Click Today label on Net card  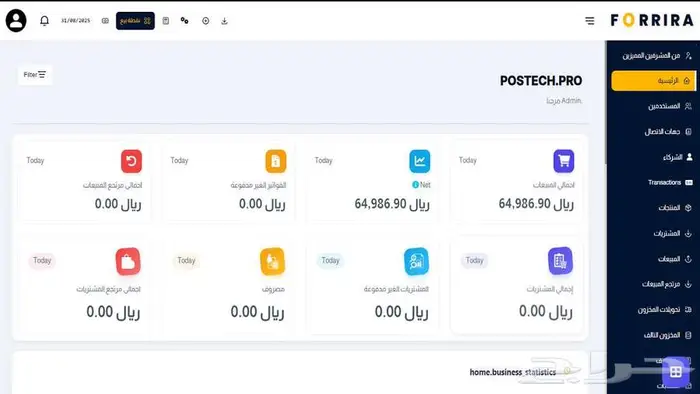[324, 160]
